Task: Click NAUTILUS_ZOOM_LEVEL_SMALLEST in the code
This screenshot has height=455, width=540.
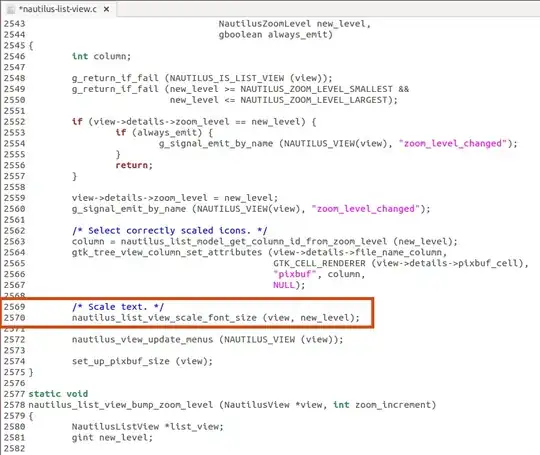Action: [316, 89]
